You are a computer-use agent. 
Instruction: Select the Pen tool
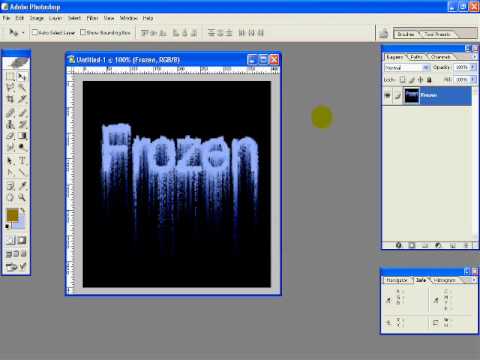coord(10,172)
